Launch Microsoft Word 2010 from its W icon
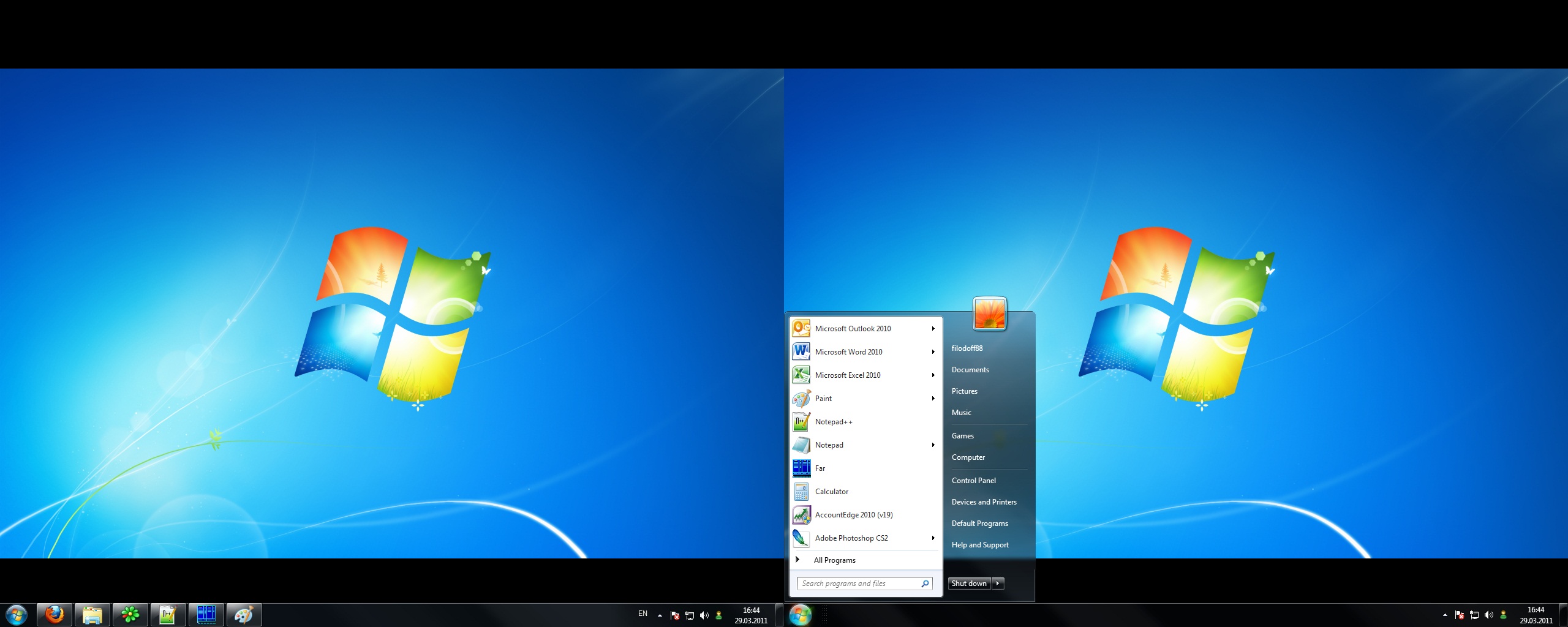Image resolution: width=1568 pixels, height=627 pixels. point(801,352)
